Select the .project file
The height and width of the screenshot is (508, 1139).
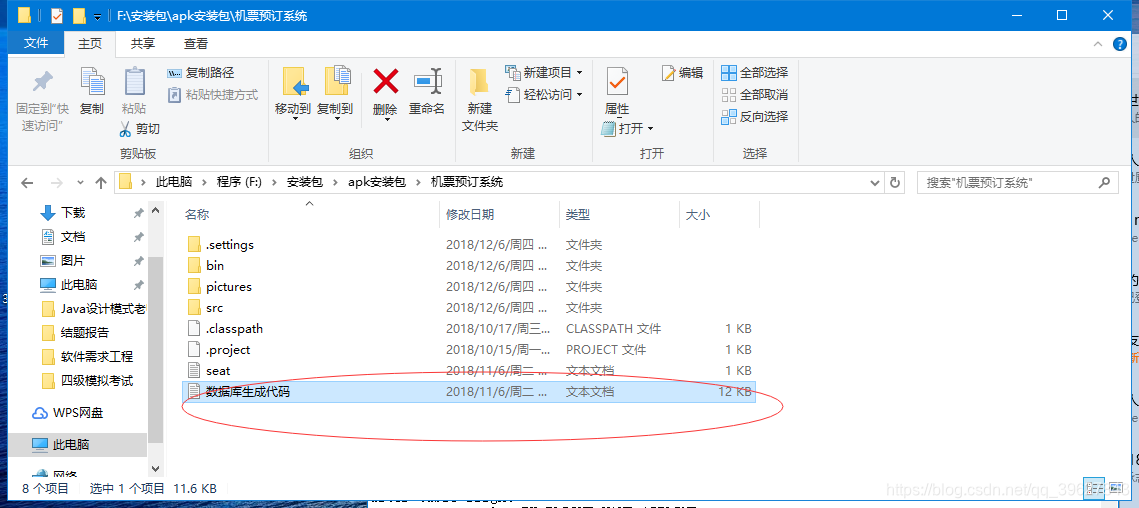[469, 350]
